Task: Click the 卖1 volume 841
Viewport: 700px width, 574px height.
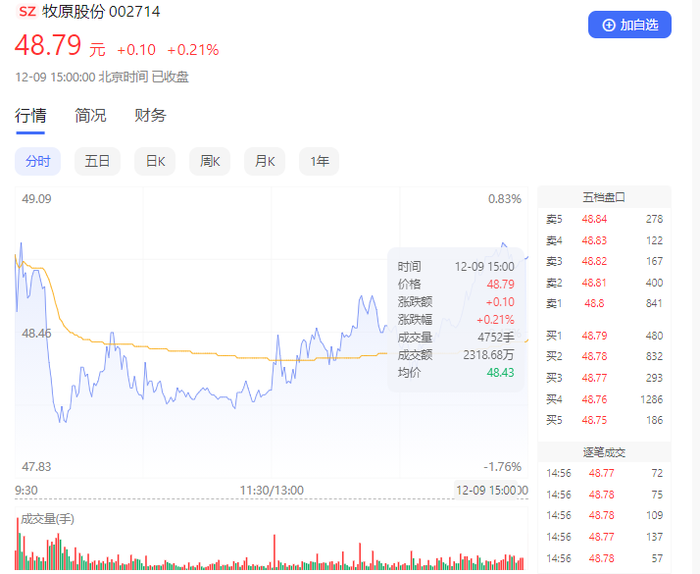Action: [x=654, y=304]
